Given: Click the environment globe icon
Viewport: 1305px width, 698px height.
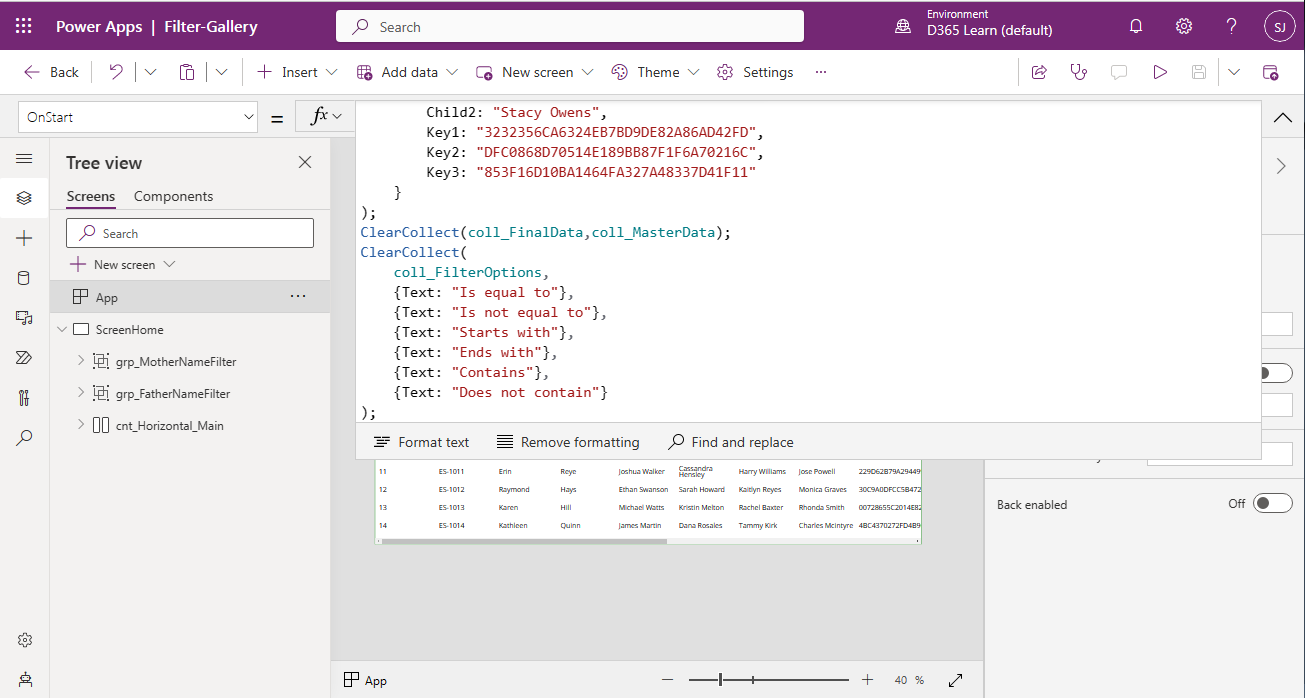Looking at the screenshot, I should click(903, 26).
